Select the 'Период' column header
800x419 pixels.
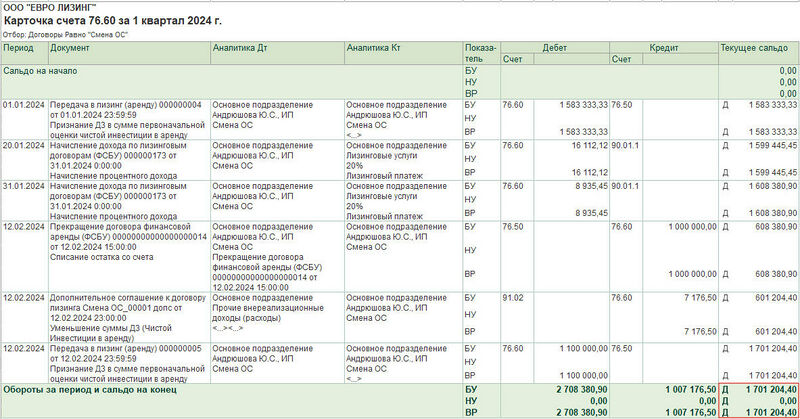point(19,47)
